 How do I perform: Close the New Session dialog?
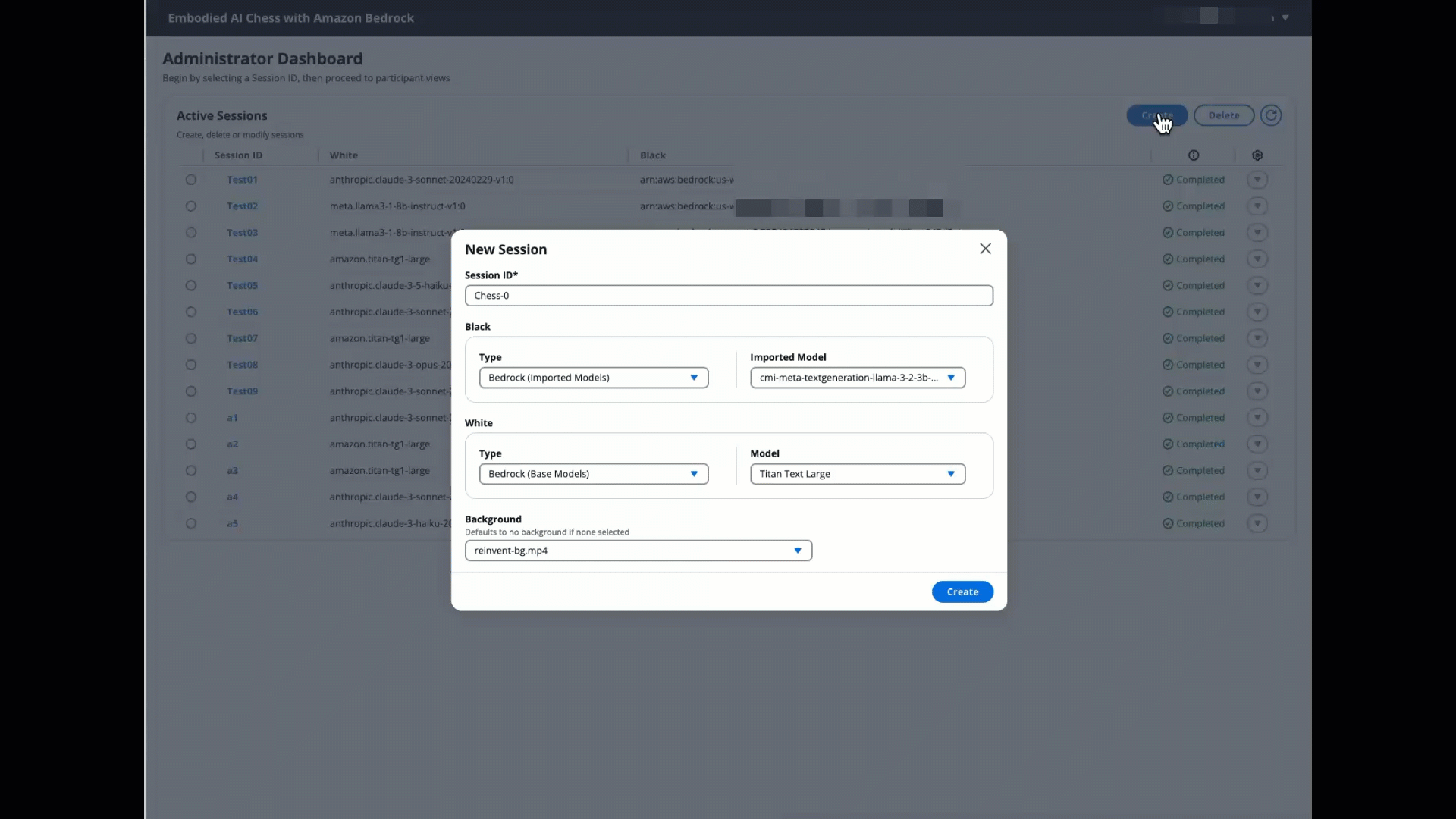click(x=985, y=249)
